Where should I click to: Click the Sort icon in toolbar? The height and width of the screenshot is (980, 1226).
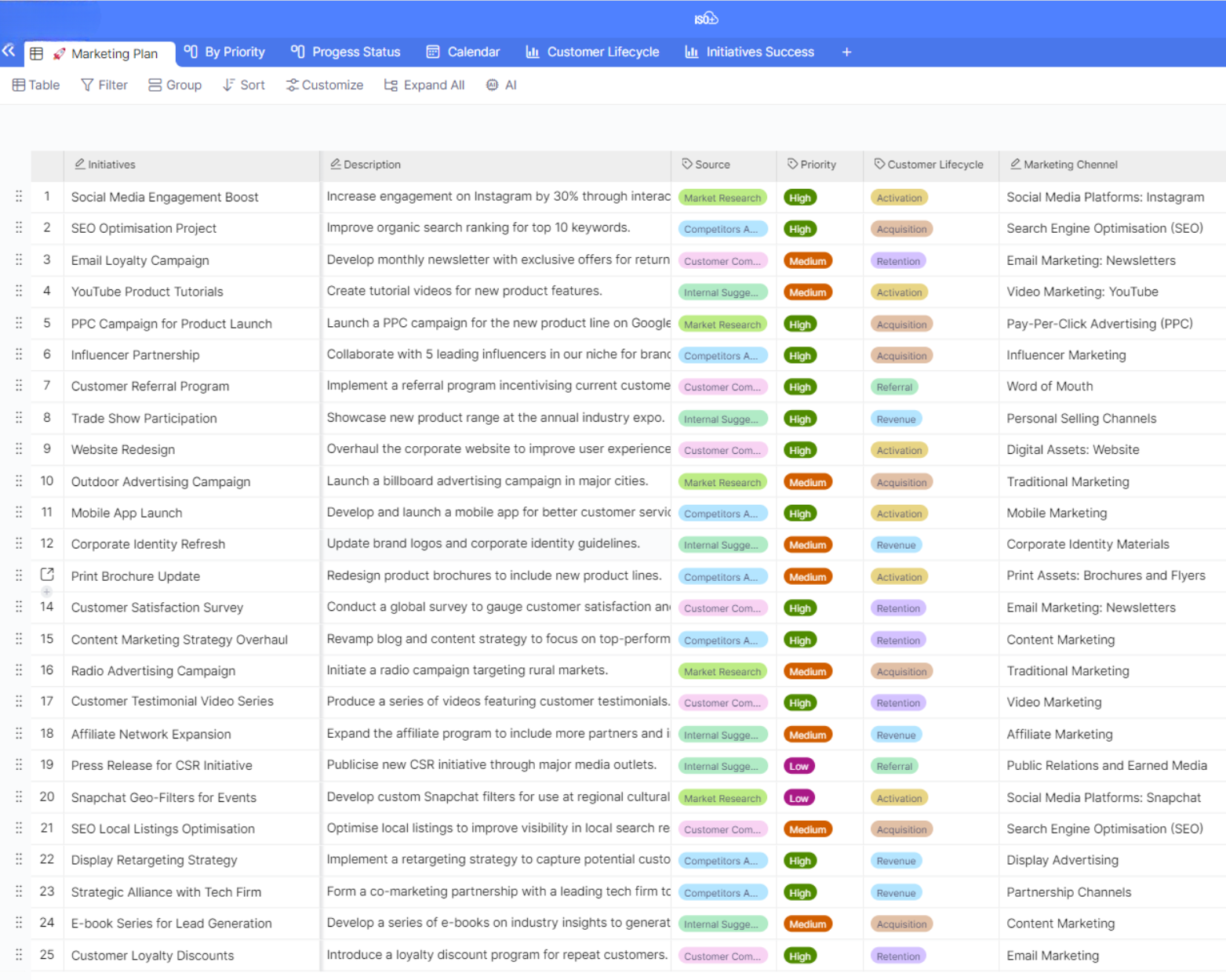[x=228, y=85]
